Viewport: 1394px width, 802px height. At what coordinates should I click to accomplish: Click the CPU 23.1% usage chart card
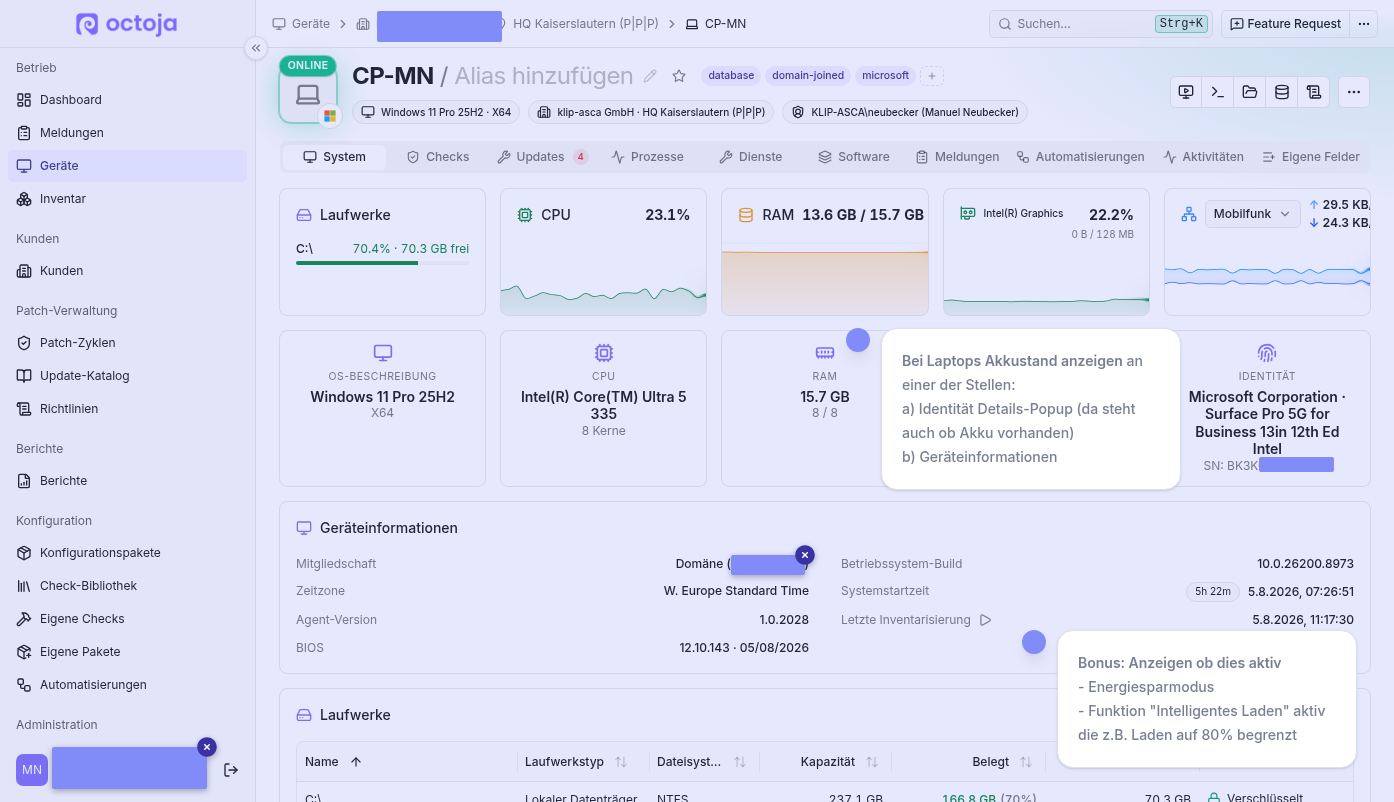(x=603, y=252)
